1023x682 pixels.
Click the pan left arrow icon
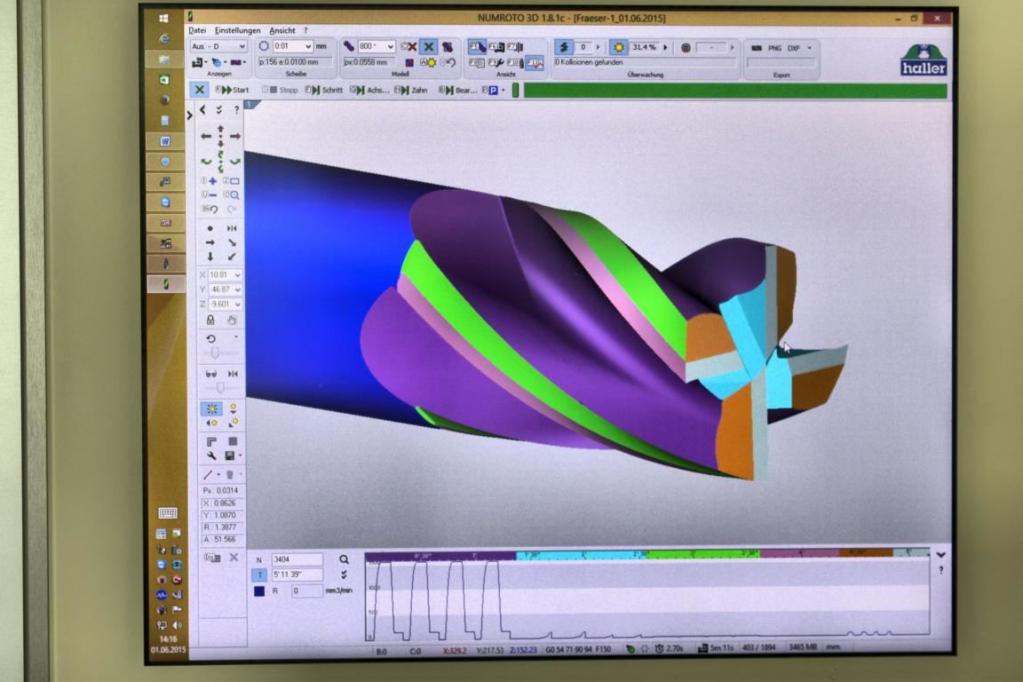click(x=206, y=136)
